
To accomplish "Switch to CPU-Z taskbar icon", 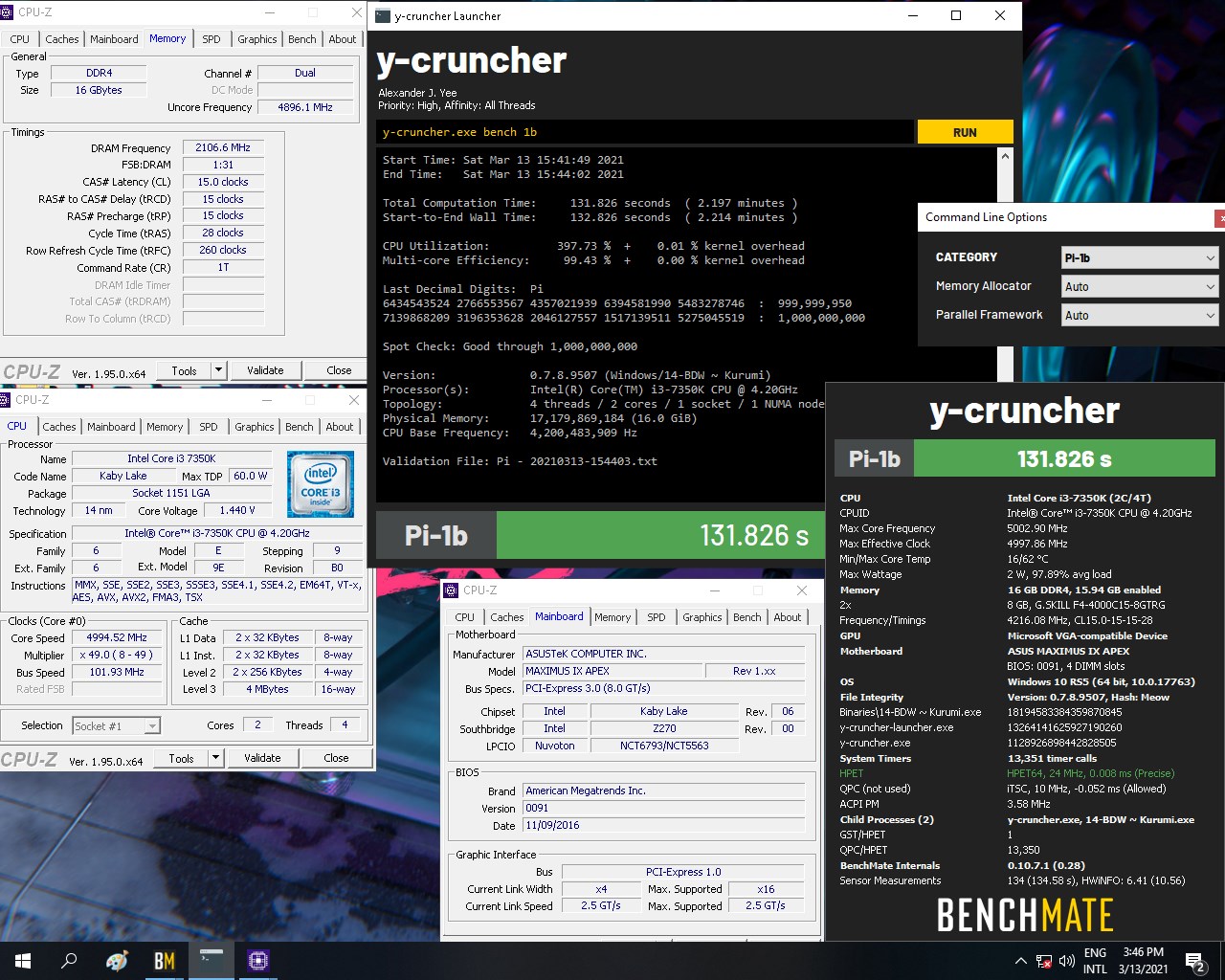I will pos(257,960).
